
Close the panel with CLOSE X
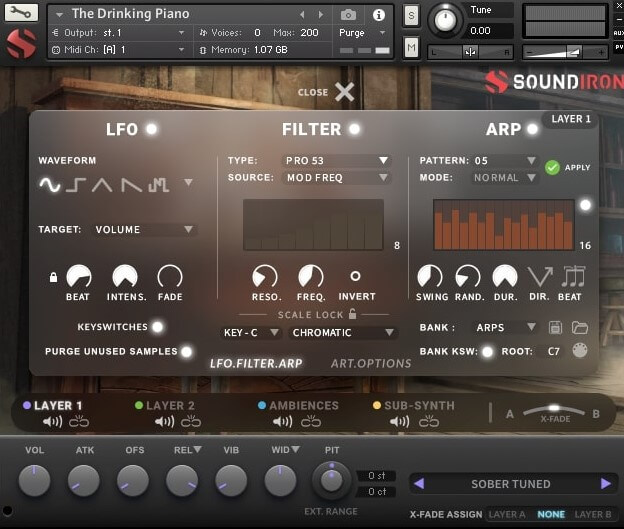tap(343, 92)
